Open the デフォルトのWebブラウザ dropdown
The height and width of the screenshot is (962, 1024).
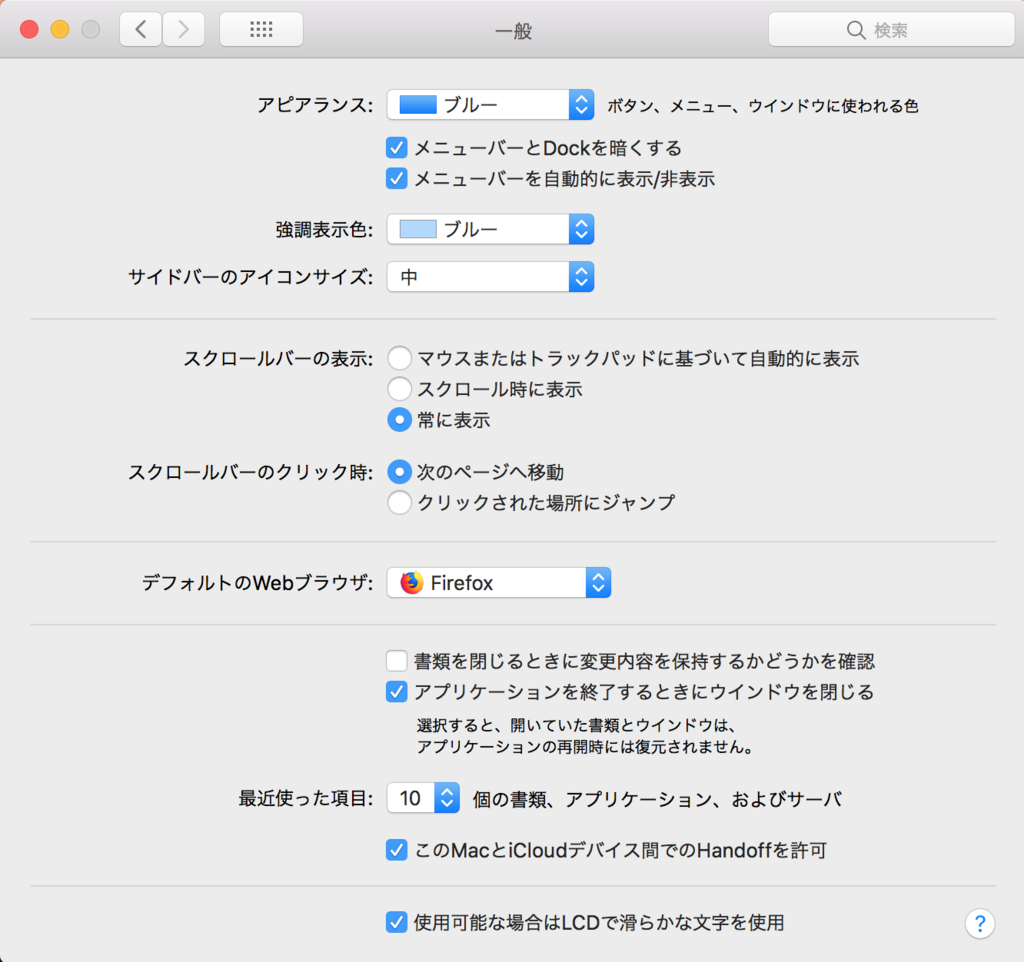[498, 583]
